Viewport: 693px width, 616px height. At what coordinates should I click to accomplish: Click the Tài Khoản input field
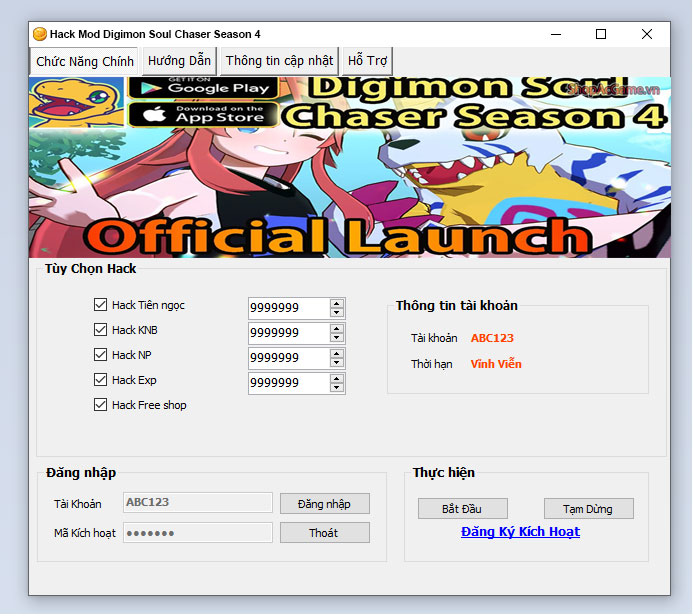pyautogui.click(x=198, y=503)
